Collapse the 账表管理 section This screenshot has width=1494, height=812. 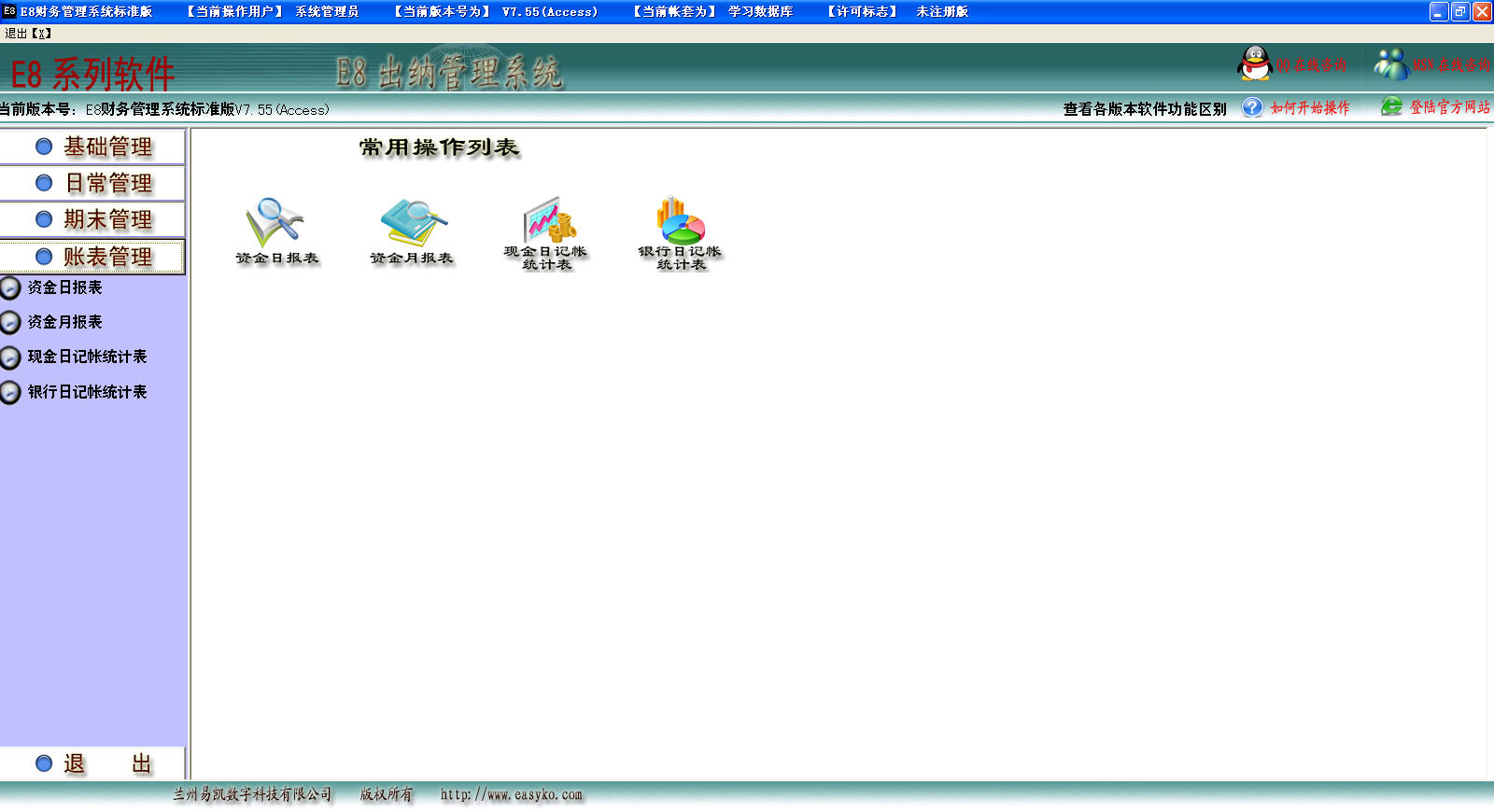tap(92, 257)
